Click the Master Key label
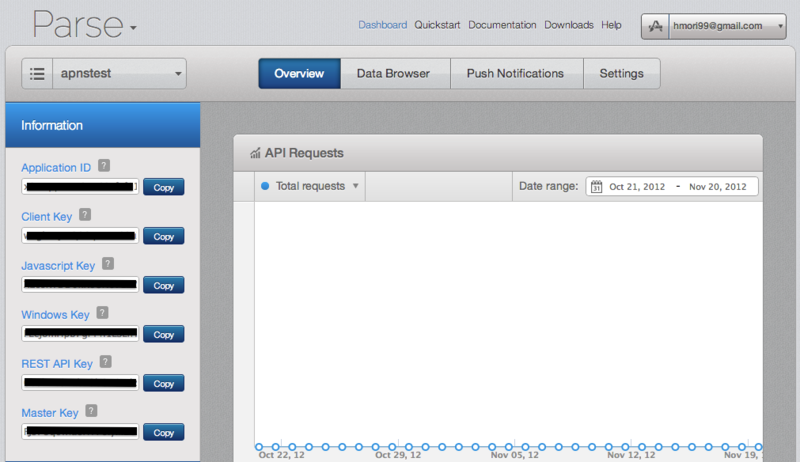800x462 pixels. [49, 413]
